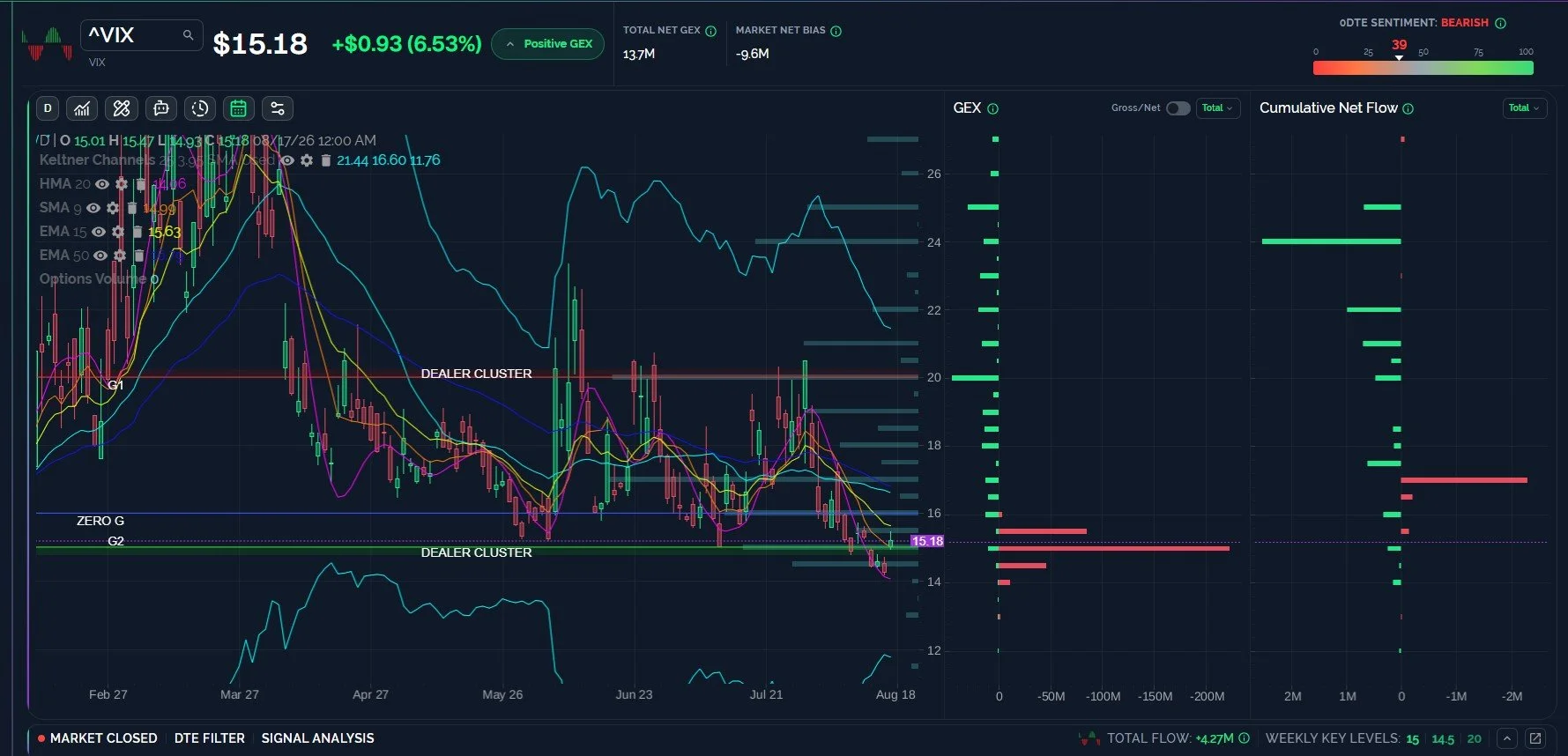Open the D timeframe selector

click(x=48, y=108)
